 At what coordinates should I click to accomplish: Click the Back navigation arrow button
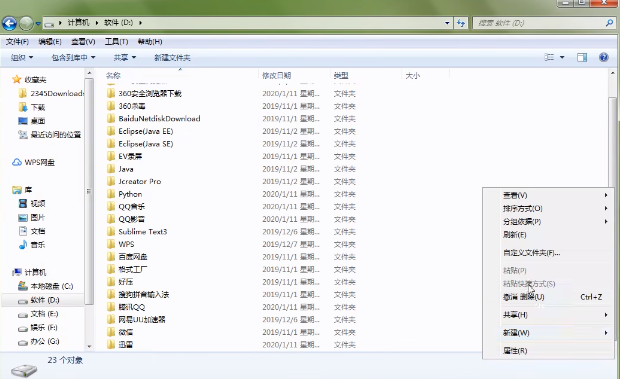9,23
